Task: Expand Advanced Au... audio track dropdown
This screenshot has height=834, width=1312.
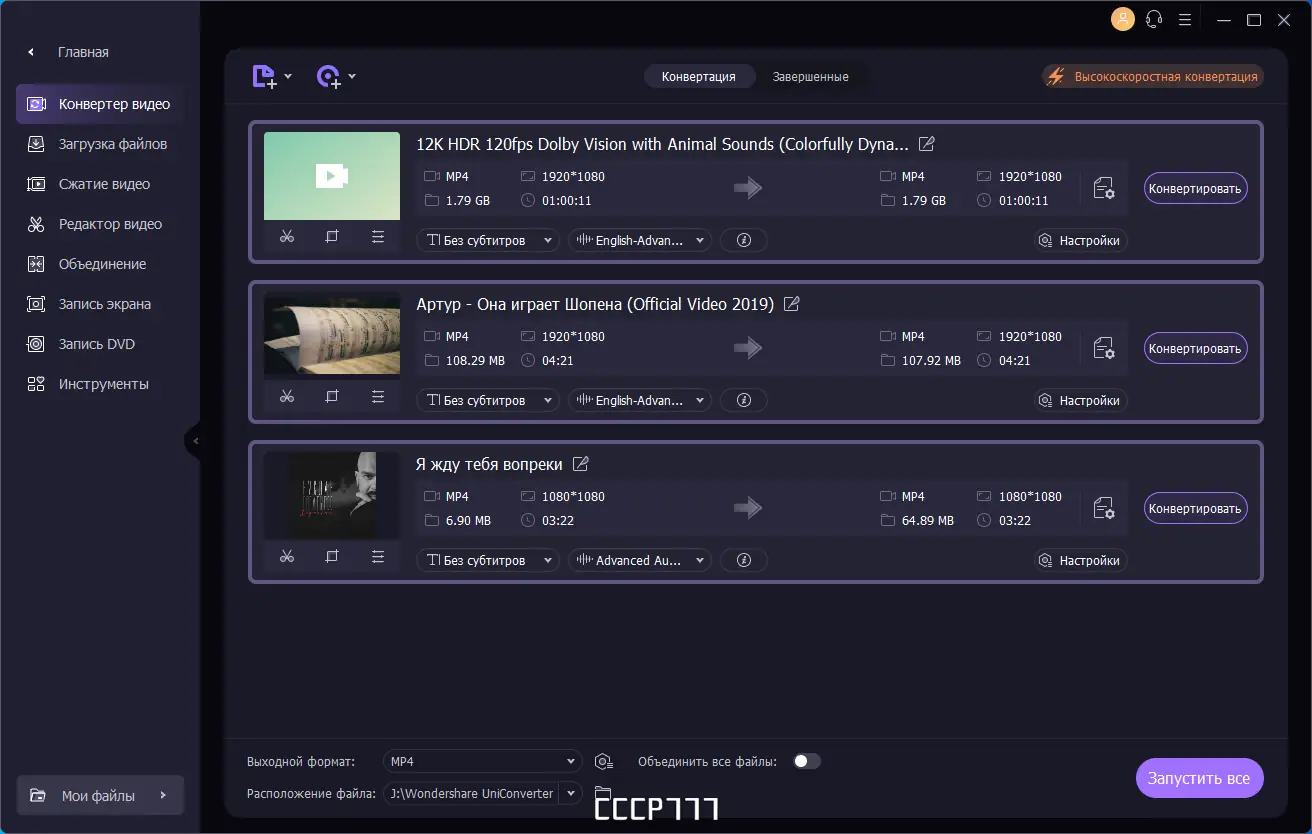Action: click(x=639, y=560)
